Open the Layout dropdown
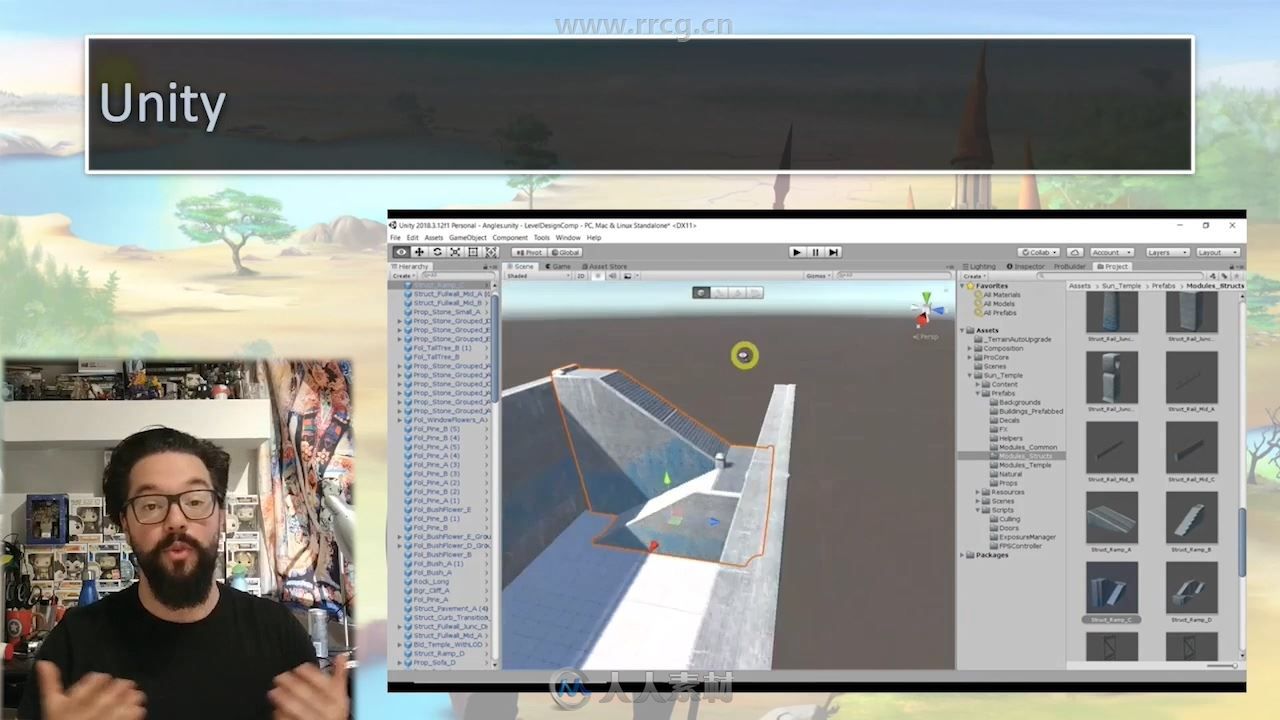 click(x=1218, y=252)
